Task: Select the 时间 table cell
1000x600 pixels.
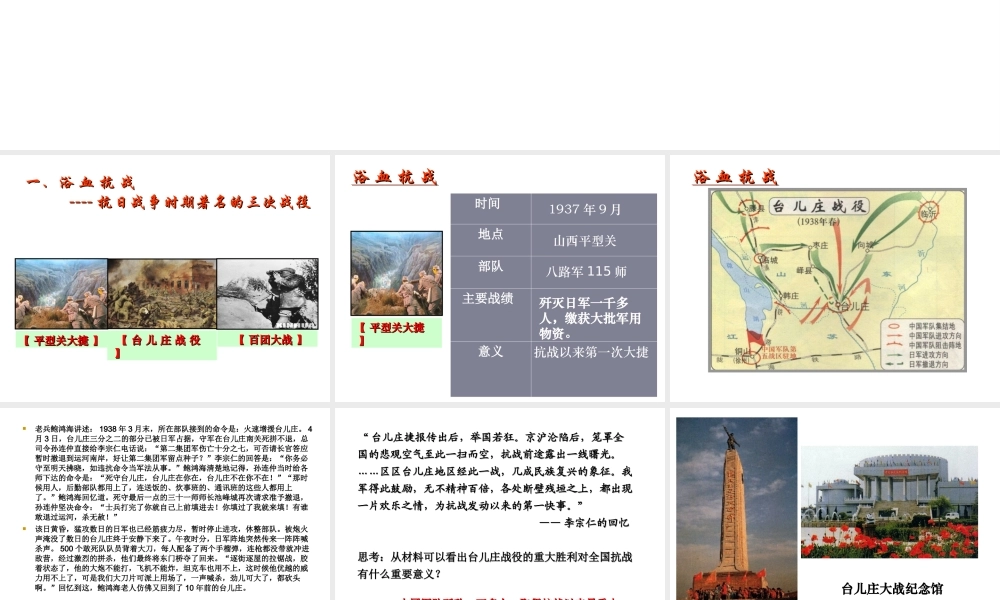Action: [490, 209]
